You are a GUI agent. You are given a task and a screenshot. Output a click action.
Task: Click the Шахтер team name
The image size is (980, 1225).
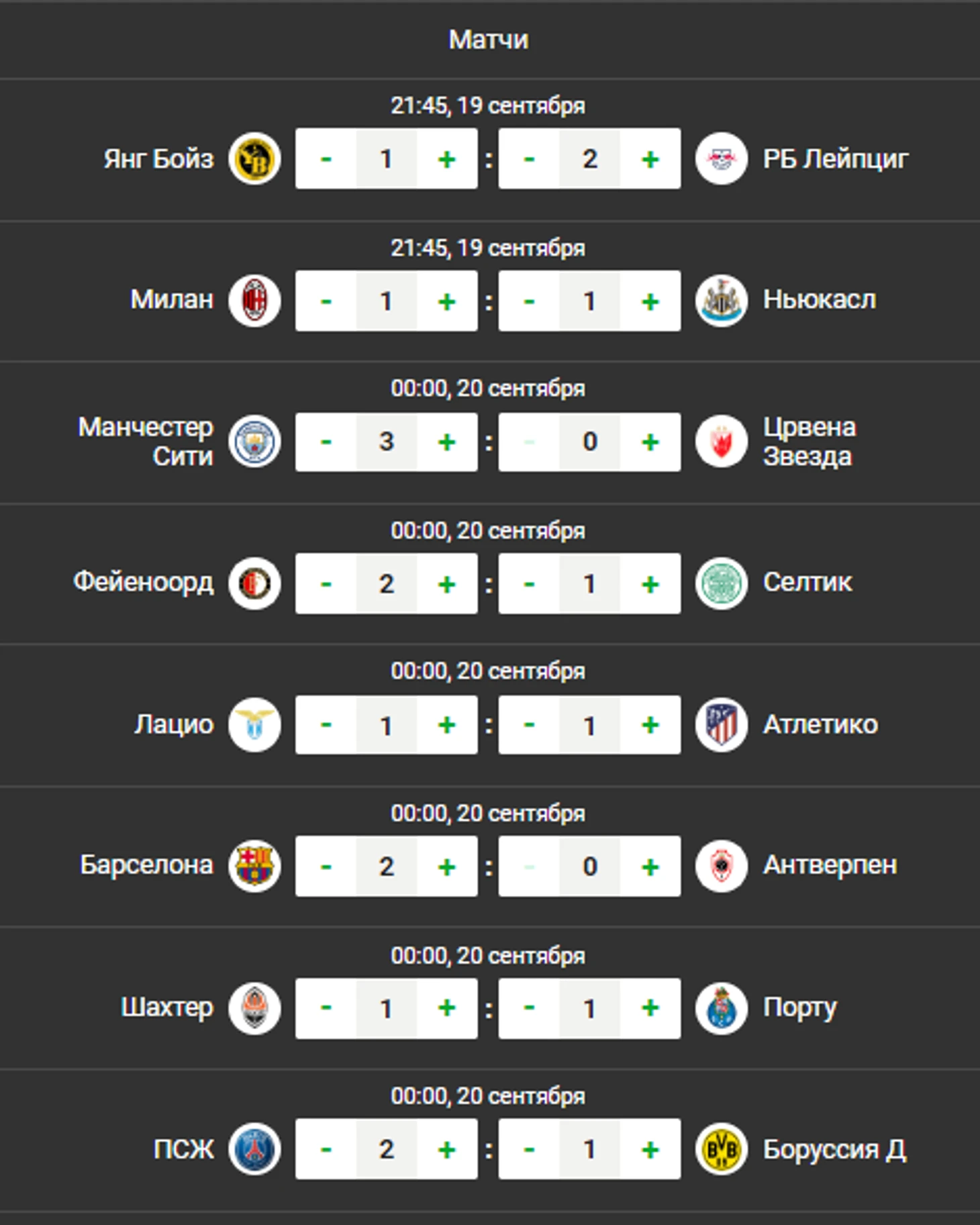point(167,1008)
